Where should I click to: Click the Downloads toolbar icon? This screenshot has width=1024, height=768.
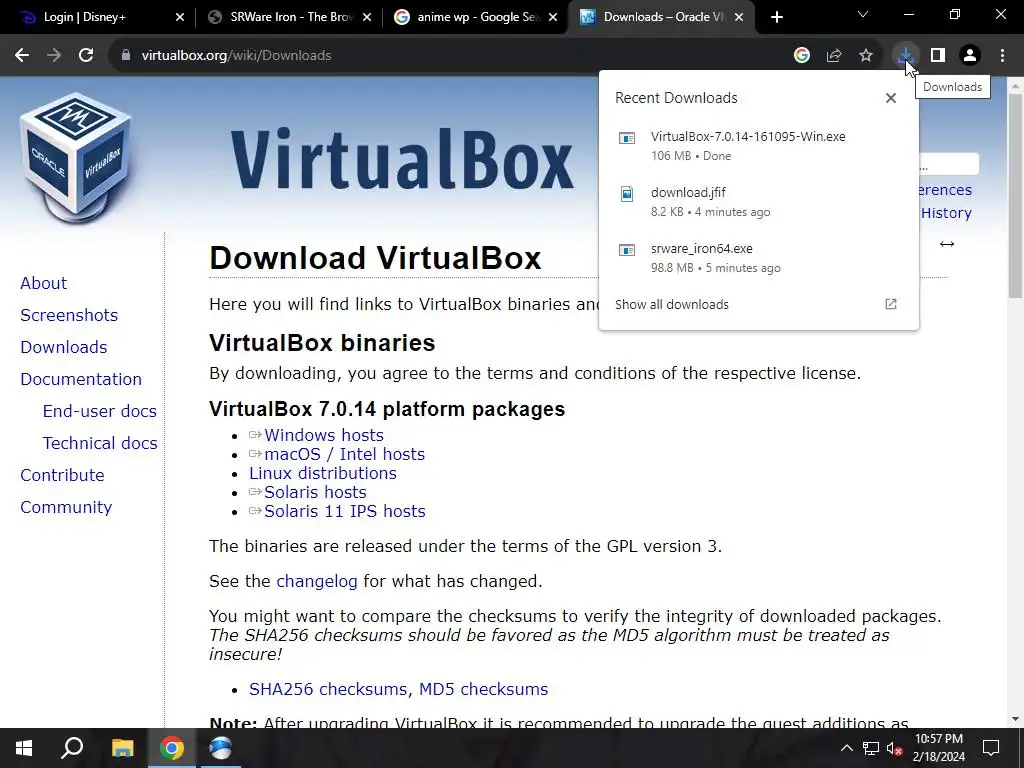906,56
